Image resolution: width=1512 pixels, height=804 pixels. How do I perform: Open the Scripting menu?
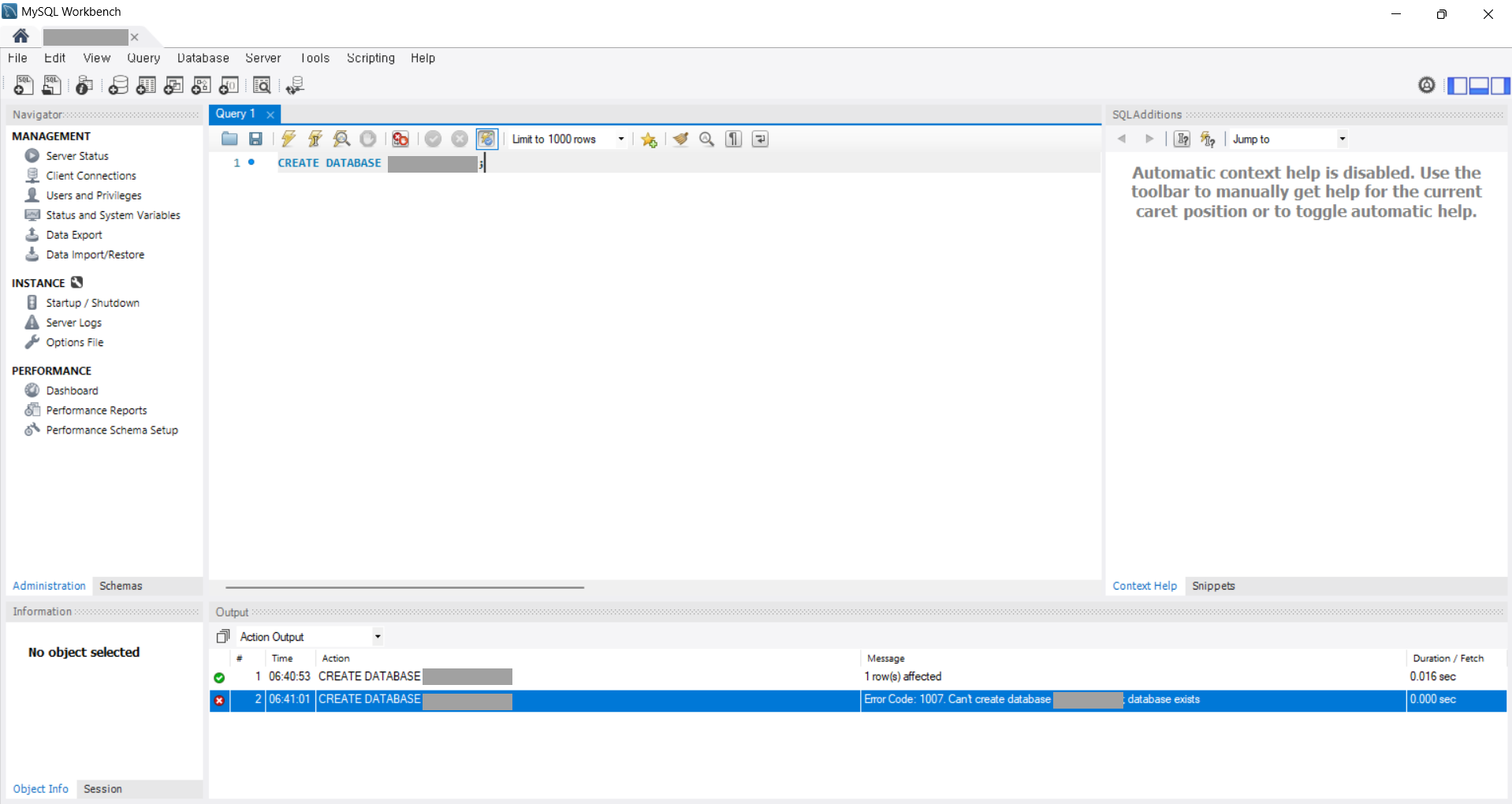pyautogui.click(x=371, y=58)
